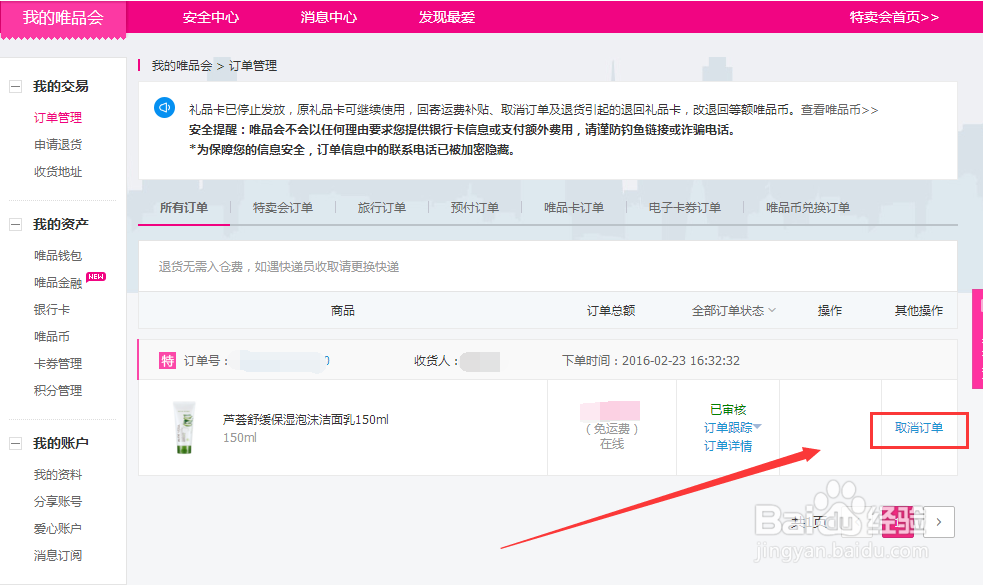Image resolution: width=983 pixels, height=585 pixels.
Task: Click 查看唯品币>> link in notice
Action: point(839,110)
